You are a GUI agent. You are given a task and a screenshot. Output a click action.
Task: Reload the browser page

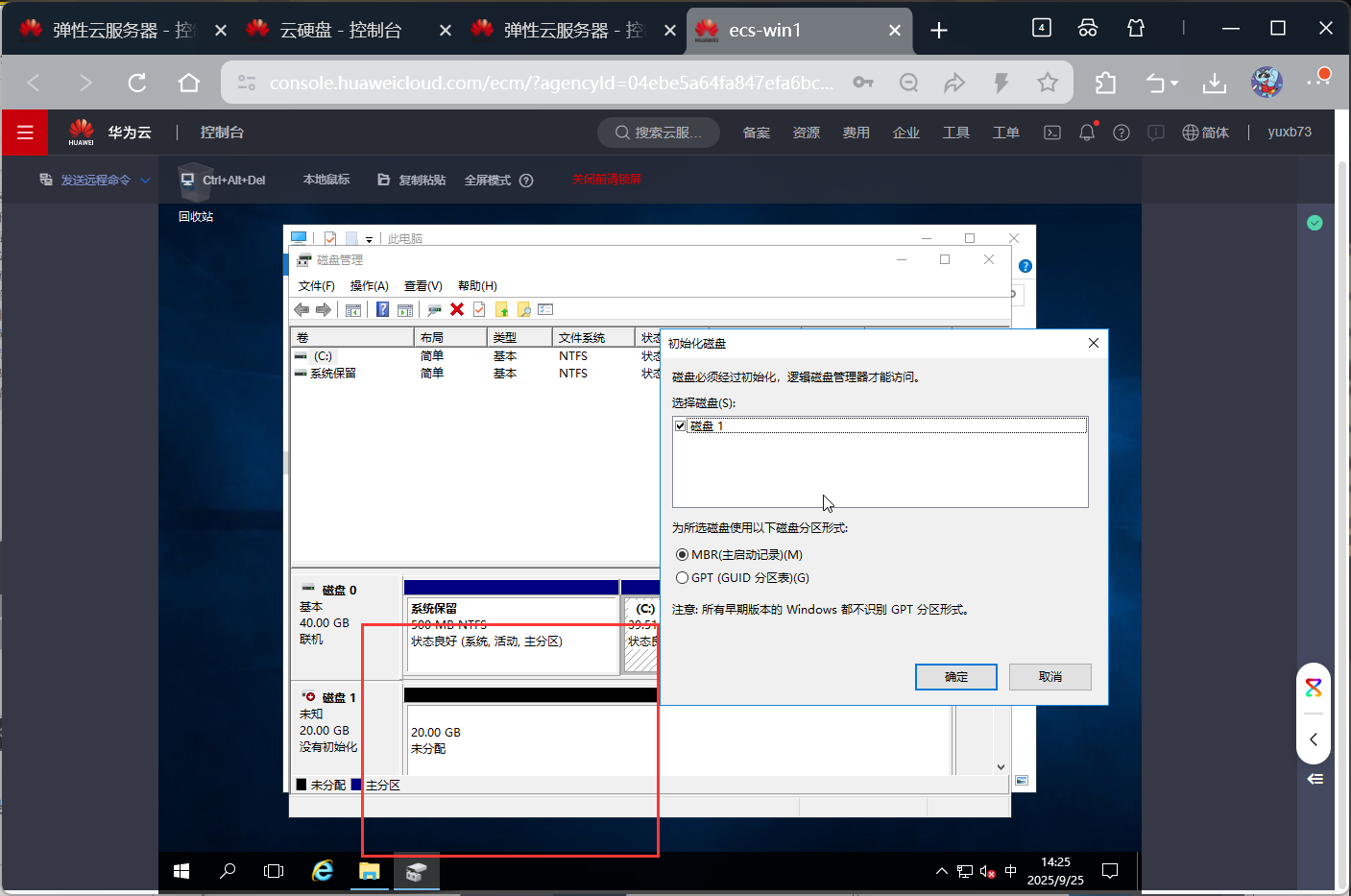click(137, 83)
